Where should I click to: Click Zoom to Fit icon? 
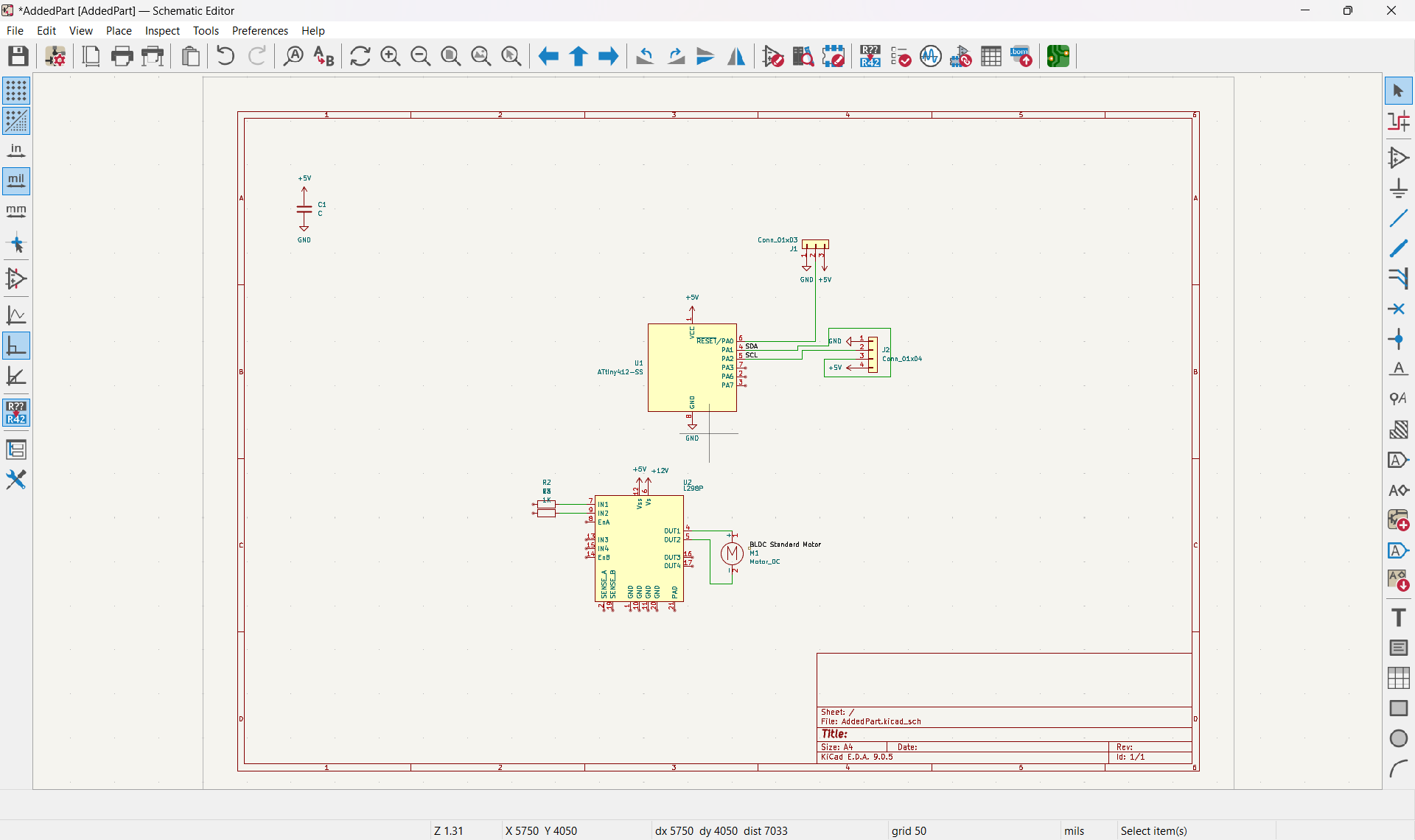click(450, 56)
